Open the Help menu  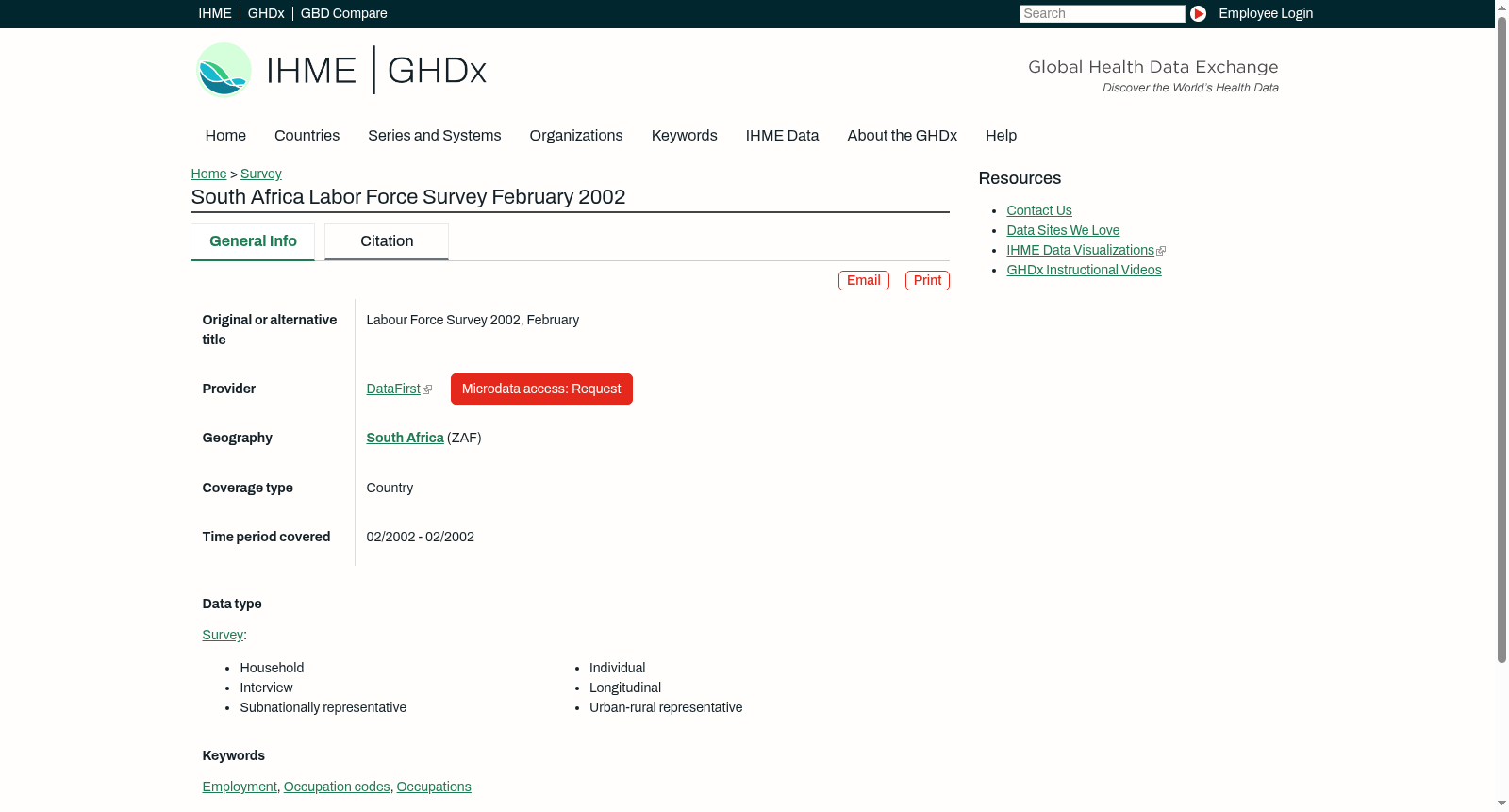pos(1001,136)
